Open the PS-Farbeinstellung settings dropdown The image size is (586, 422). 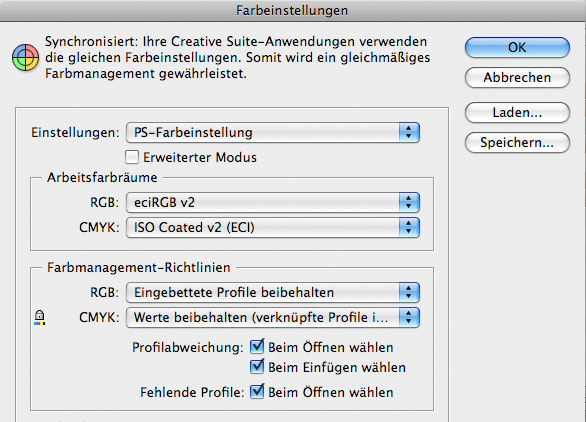point(273,133)
